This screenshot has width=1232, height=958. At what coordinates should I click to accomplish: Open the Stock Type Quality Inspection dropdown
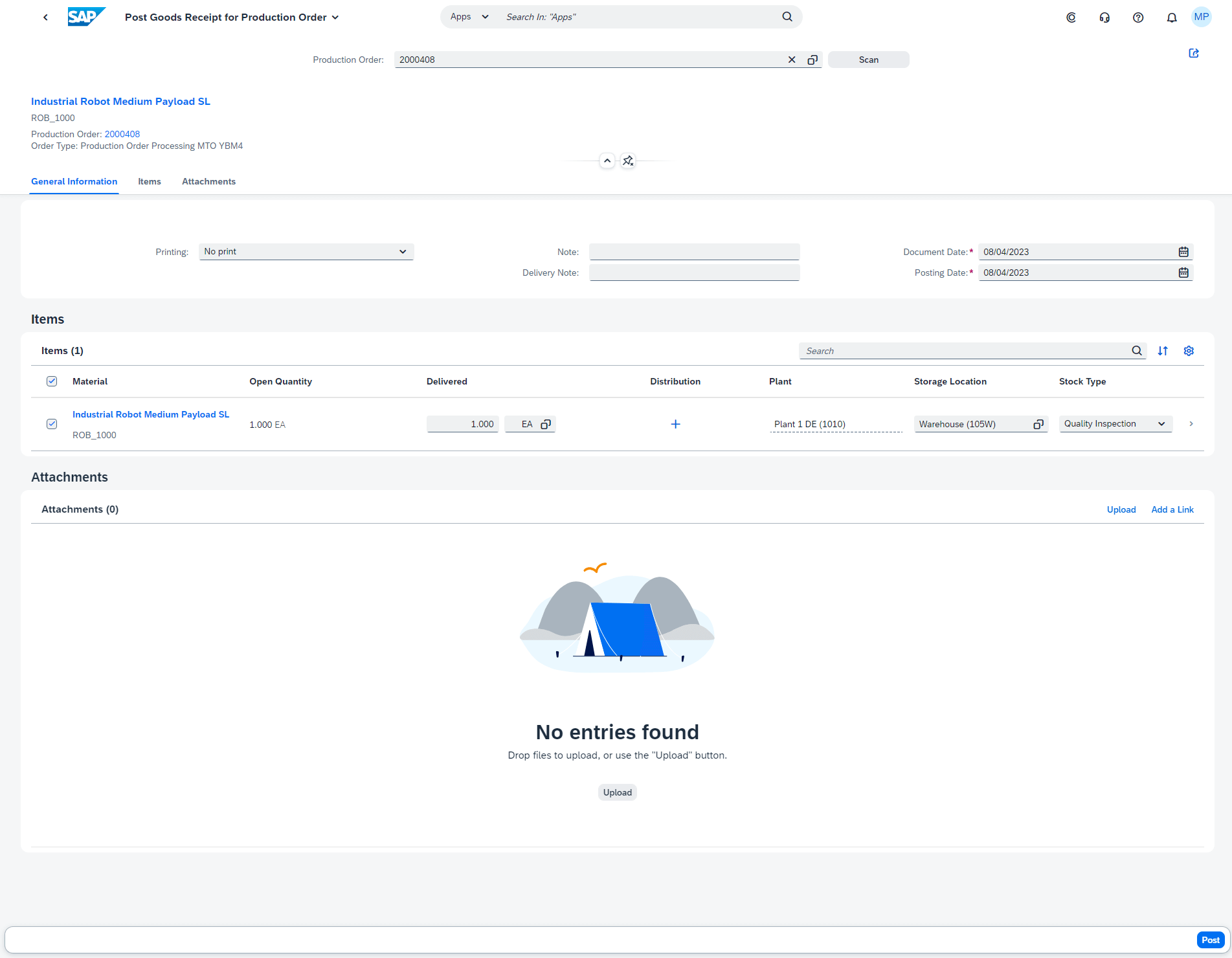click(1114, 423)
